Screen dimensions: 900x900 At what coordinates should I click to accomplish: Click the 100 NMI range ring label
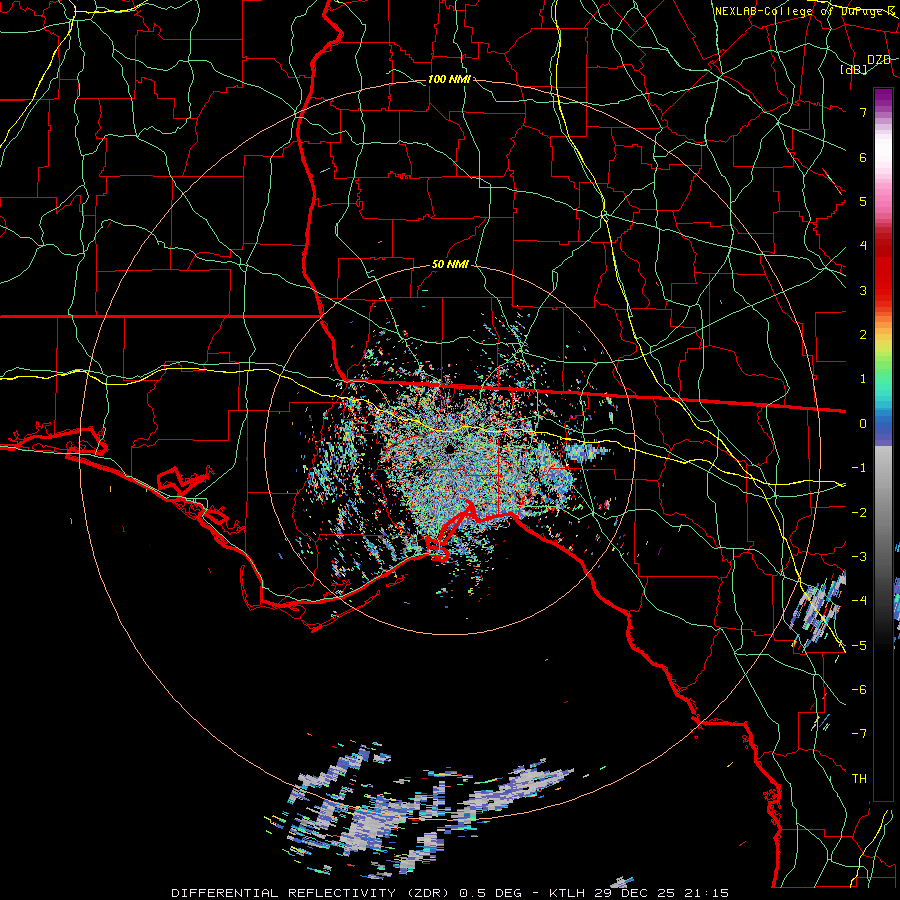tap(449, 79)
